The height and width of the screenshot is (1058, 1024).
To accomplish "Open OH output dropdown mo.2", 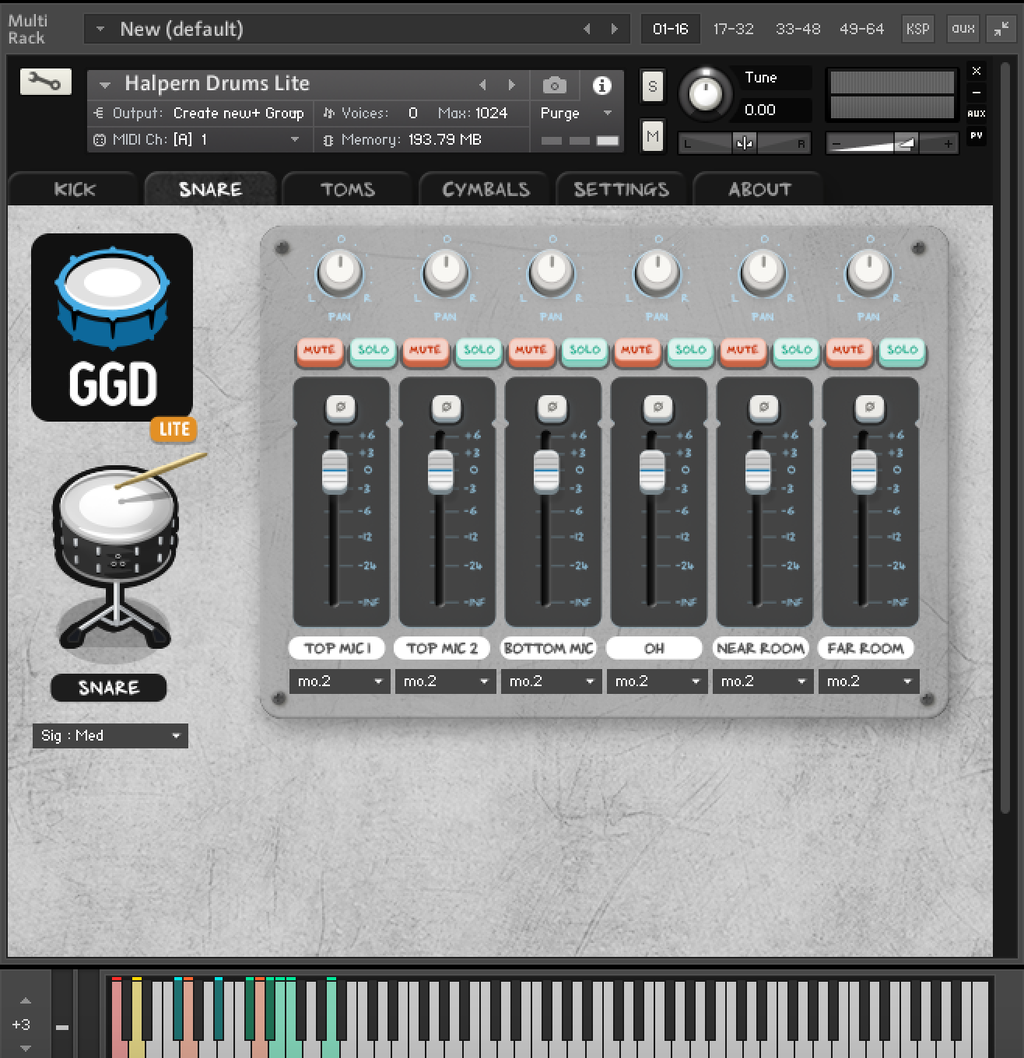I will pos(656,681).
